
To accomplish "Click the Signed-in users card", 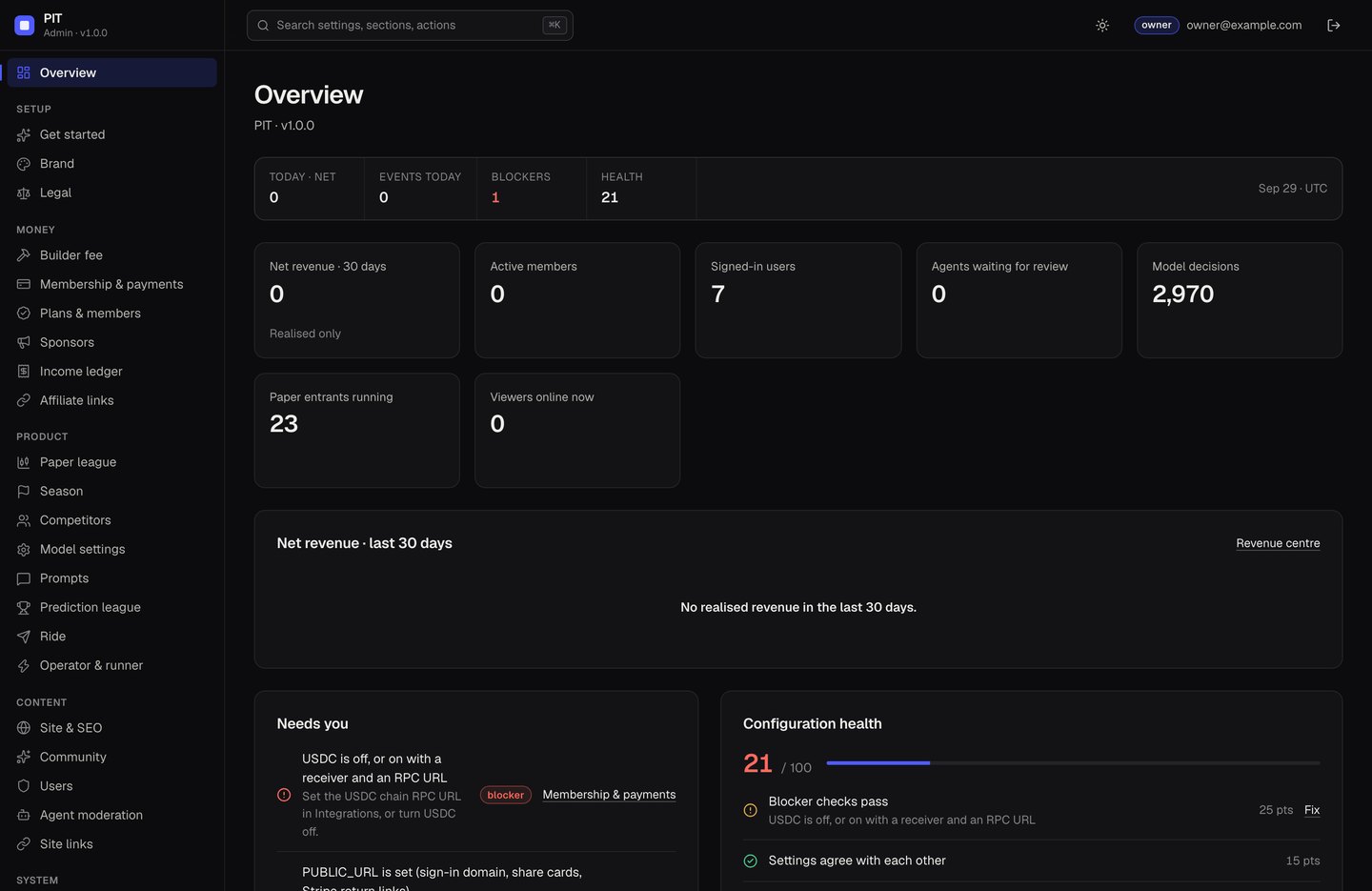I will tap(798, 300).
